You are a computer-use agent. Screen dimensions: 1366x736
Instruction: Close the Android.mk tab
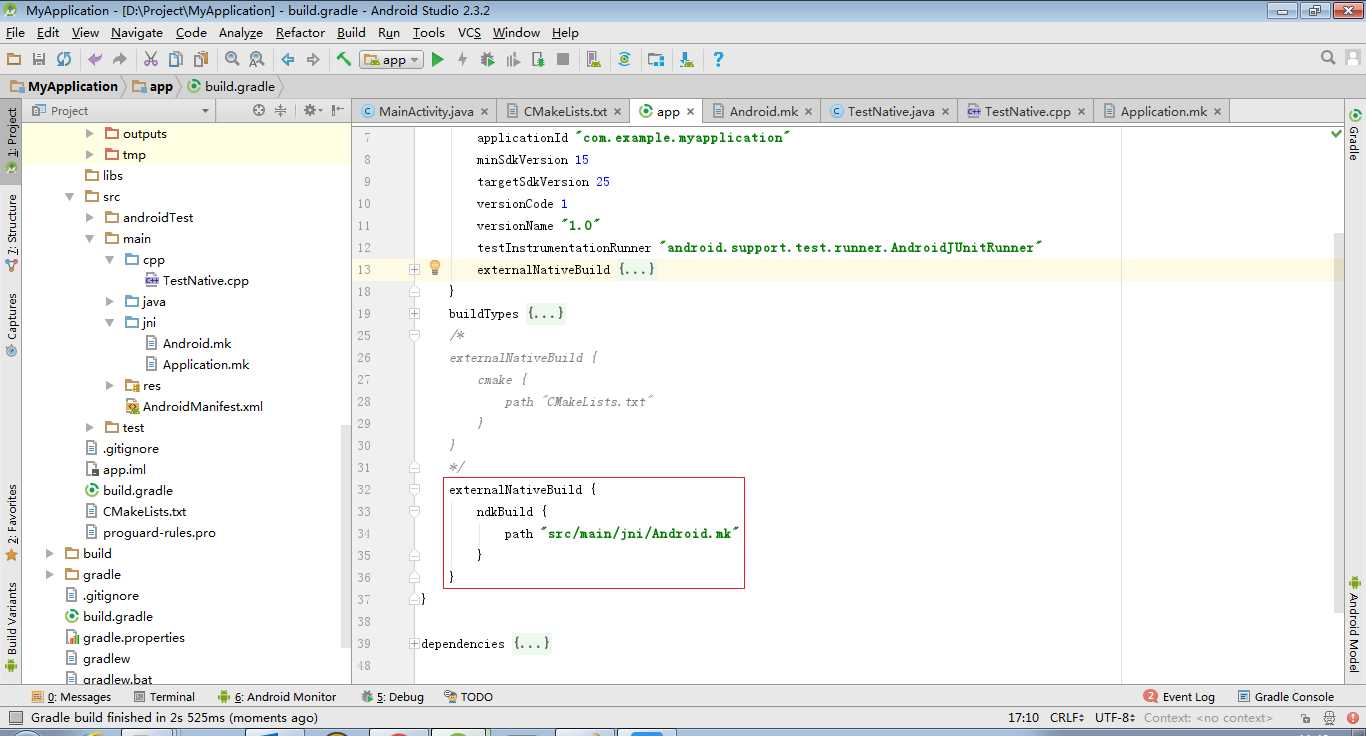click(808, 112)
